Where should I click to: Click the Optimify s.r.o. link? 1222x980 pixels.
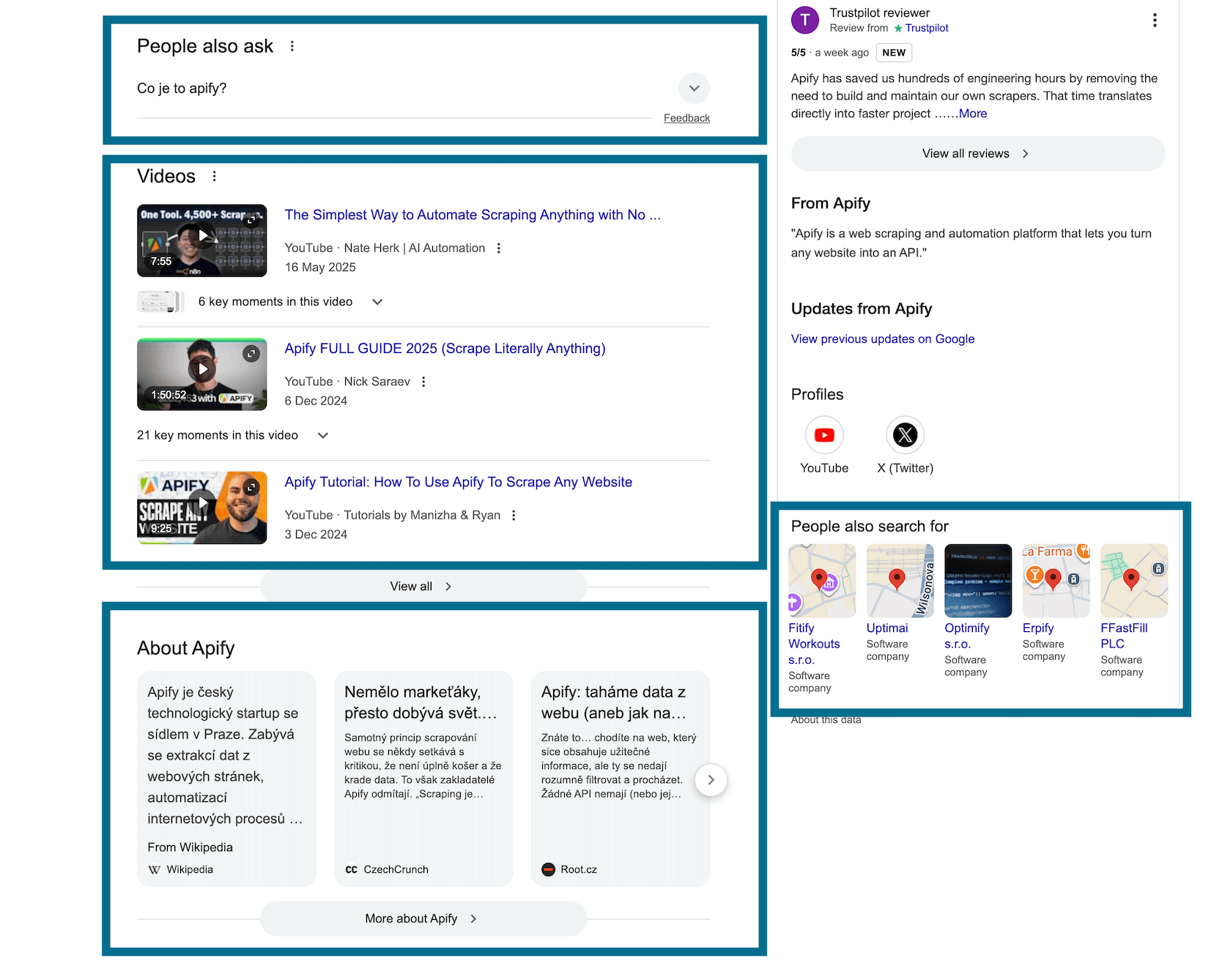pos(967,636)
